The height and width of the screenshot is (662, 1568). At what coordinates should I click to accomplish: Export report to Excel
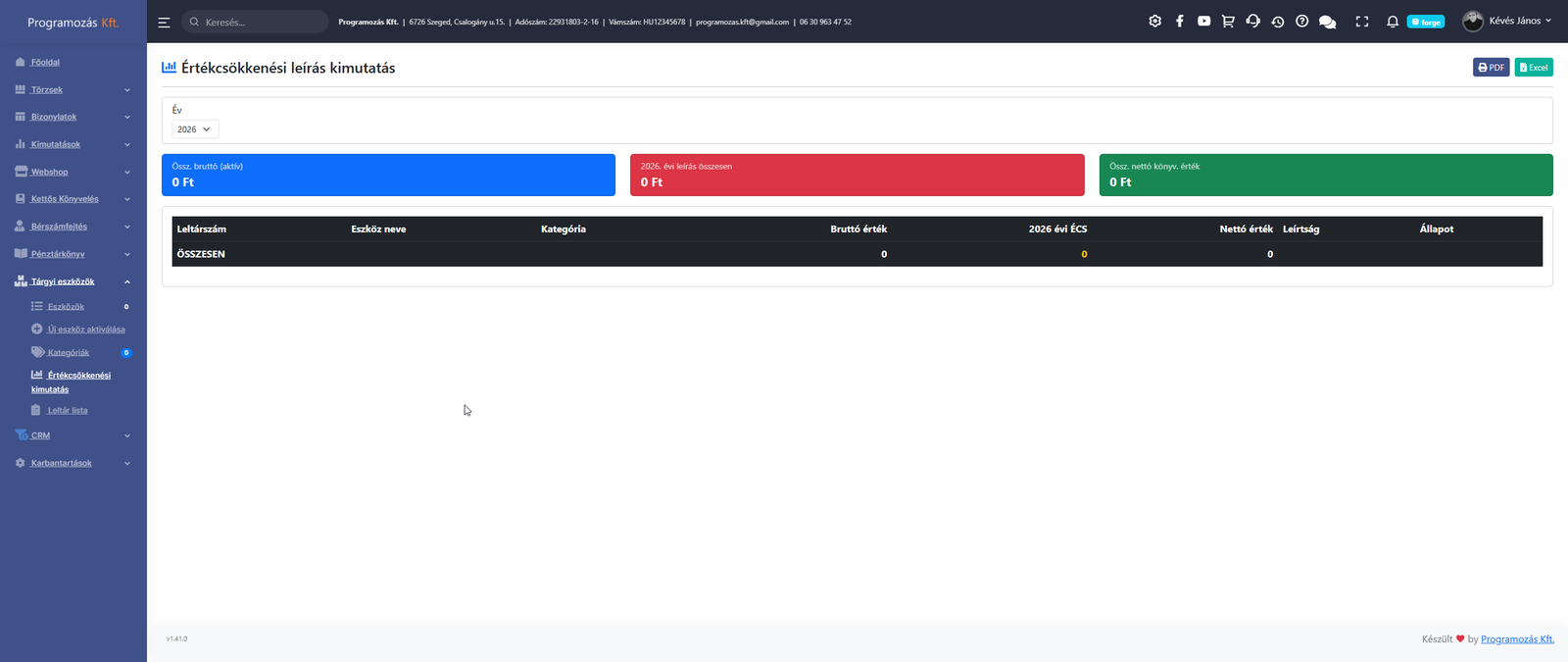coord(1534,67)
